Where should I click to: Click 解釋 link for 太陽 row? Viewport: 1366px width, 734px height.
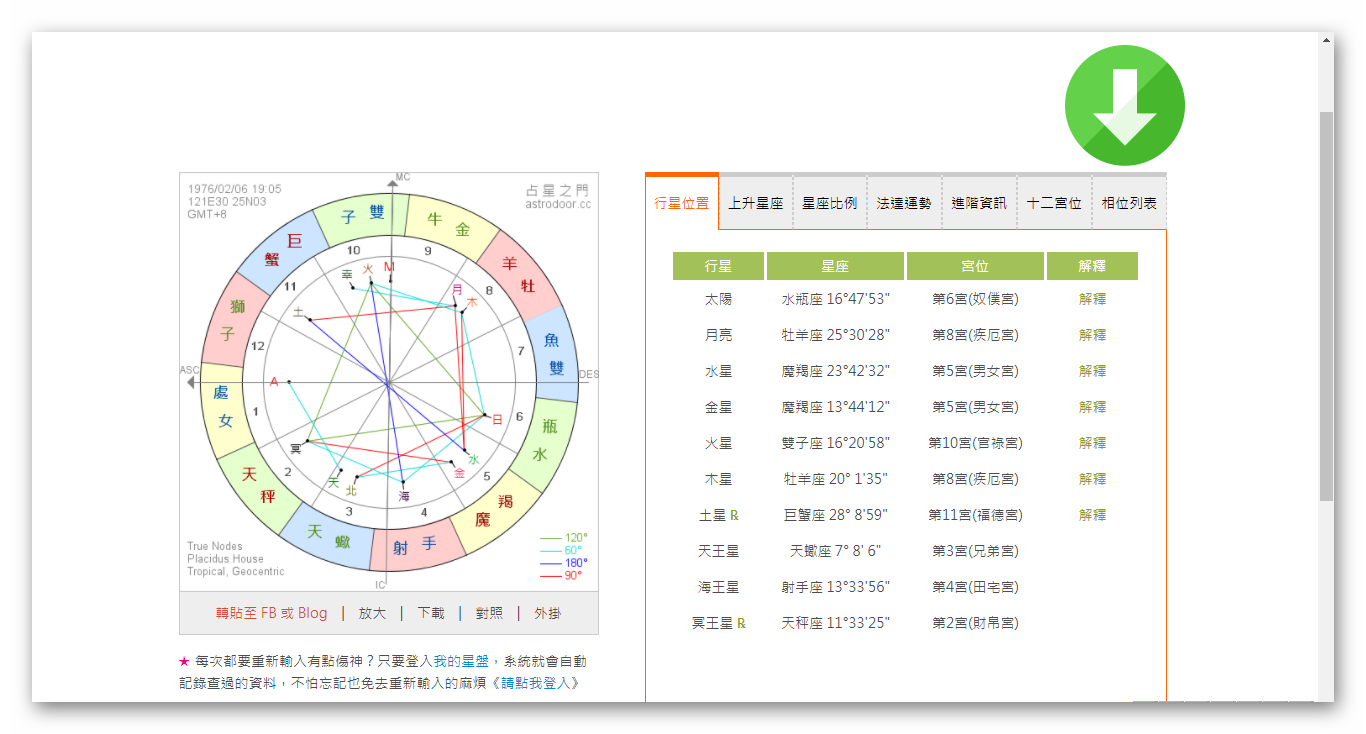pyautogui.click(x=1093, y=299)
